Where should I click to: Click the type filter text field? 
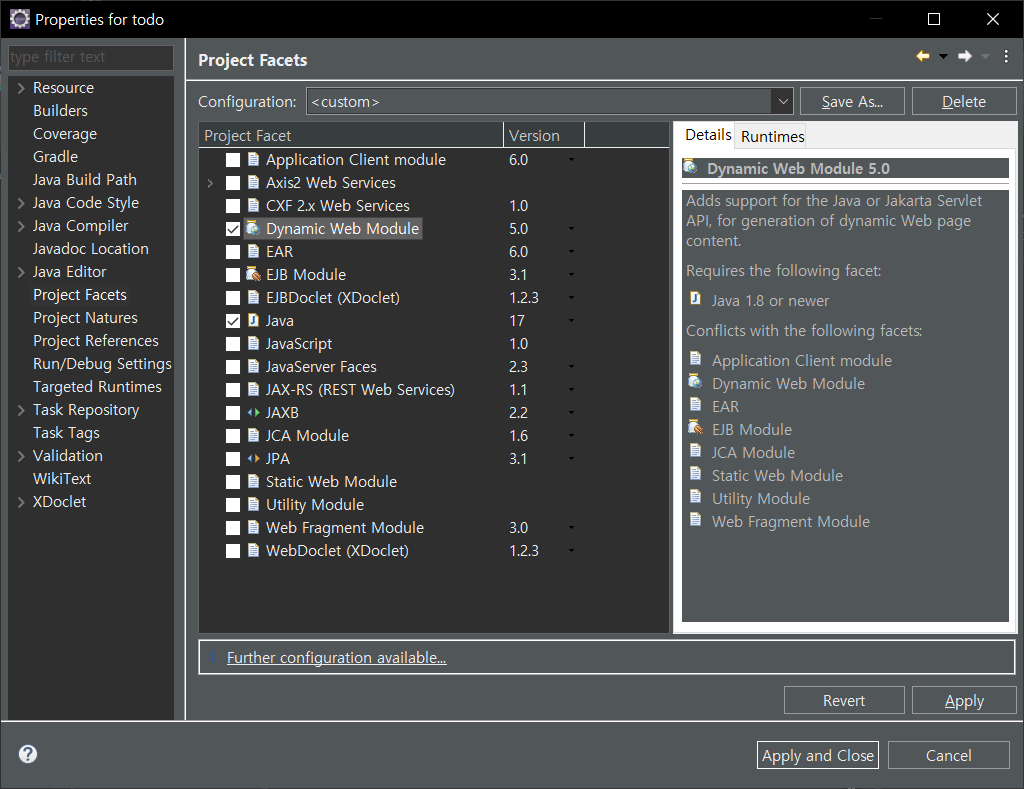pos(91,57)
